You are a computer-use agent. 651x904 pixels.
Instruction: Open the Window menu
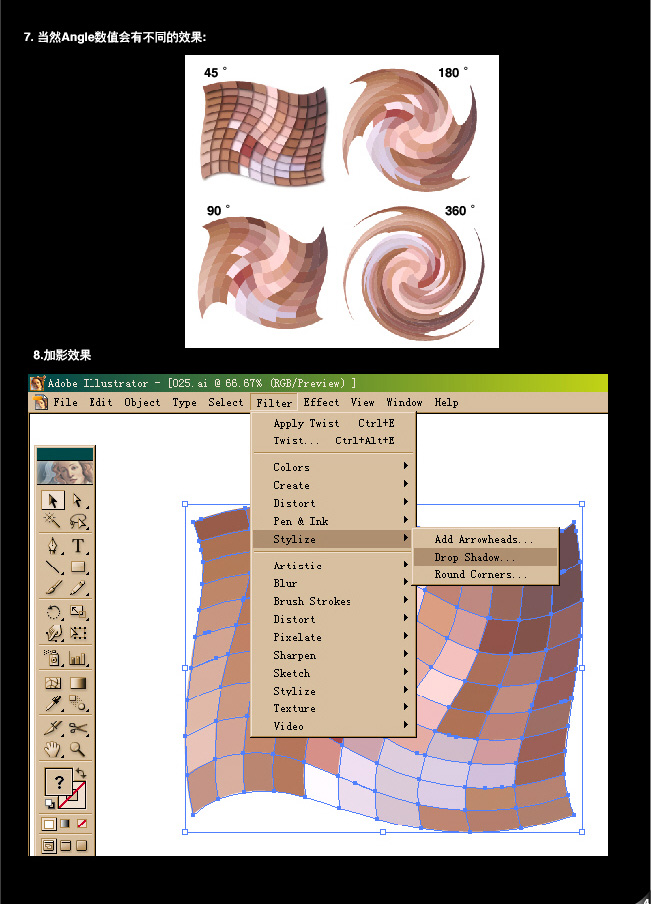tap(404, 402)
